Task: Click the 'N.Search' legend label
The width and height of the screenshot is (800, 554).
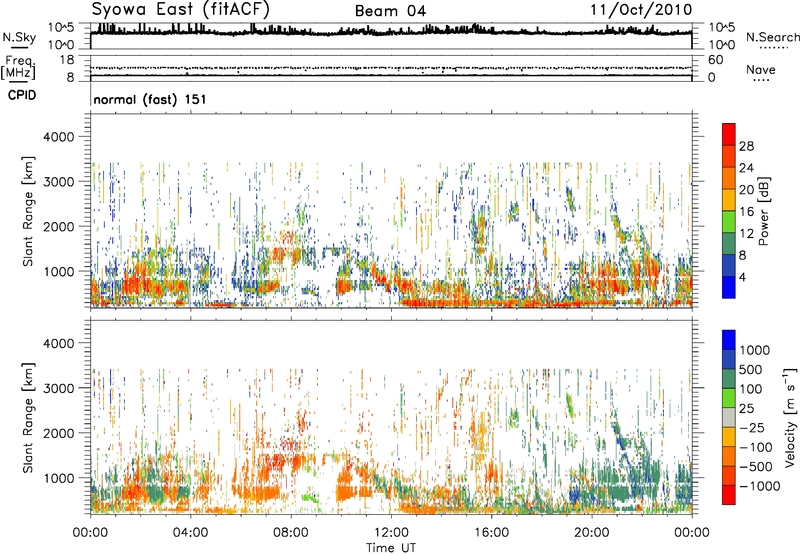Action: (x=773, y=37)
